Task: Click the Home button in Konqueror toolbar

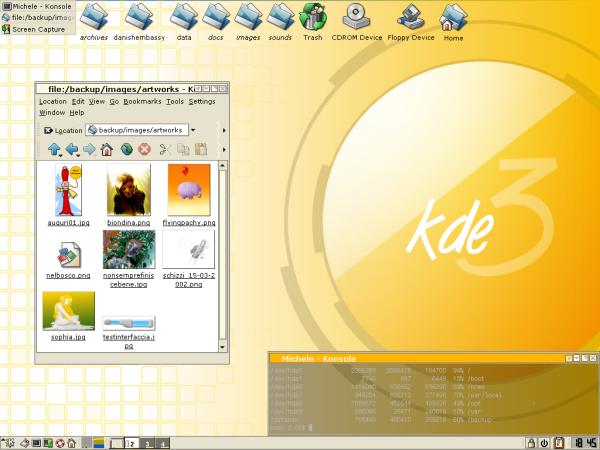Action: tap(107, 149)
